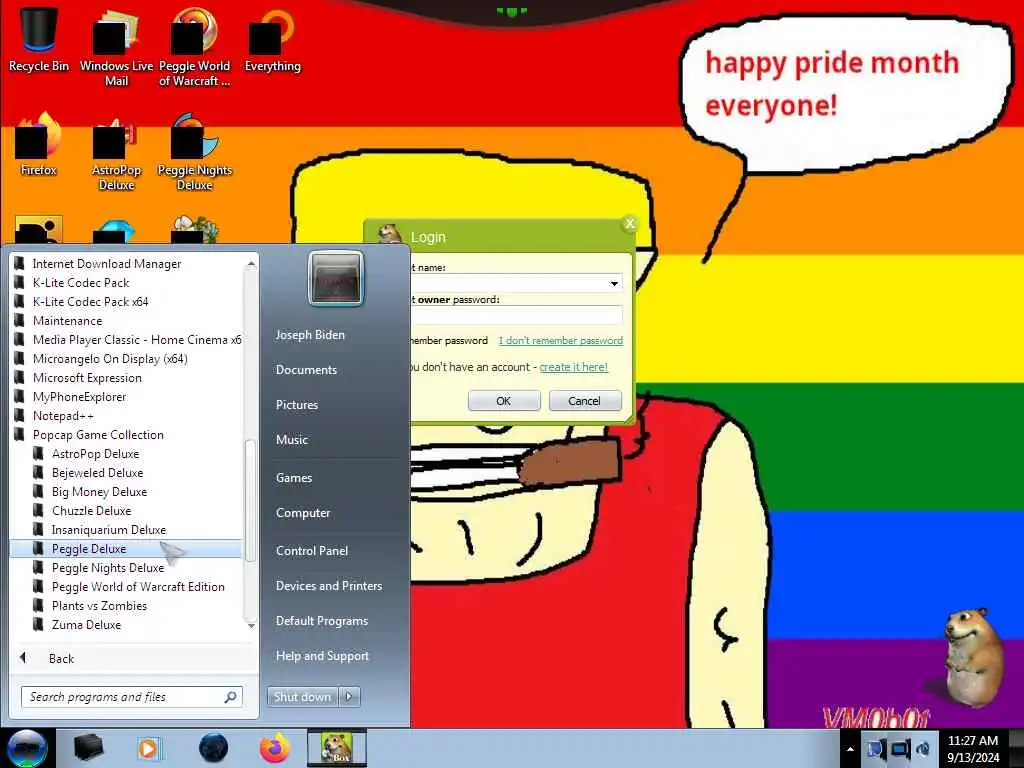Image resolution: width=1024 pixels, height=768 pixels.
Task: Open Joseph Biden user folder
Action: click(310, 335)
